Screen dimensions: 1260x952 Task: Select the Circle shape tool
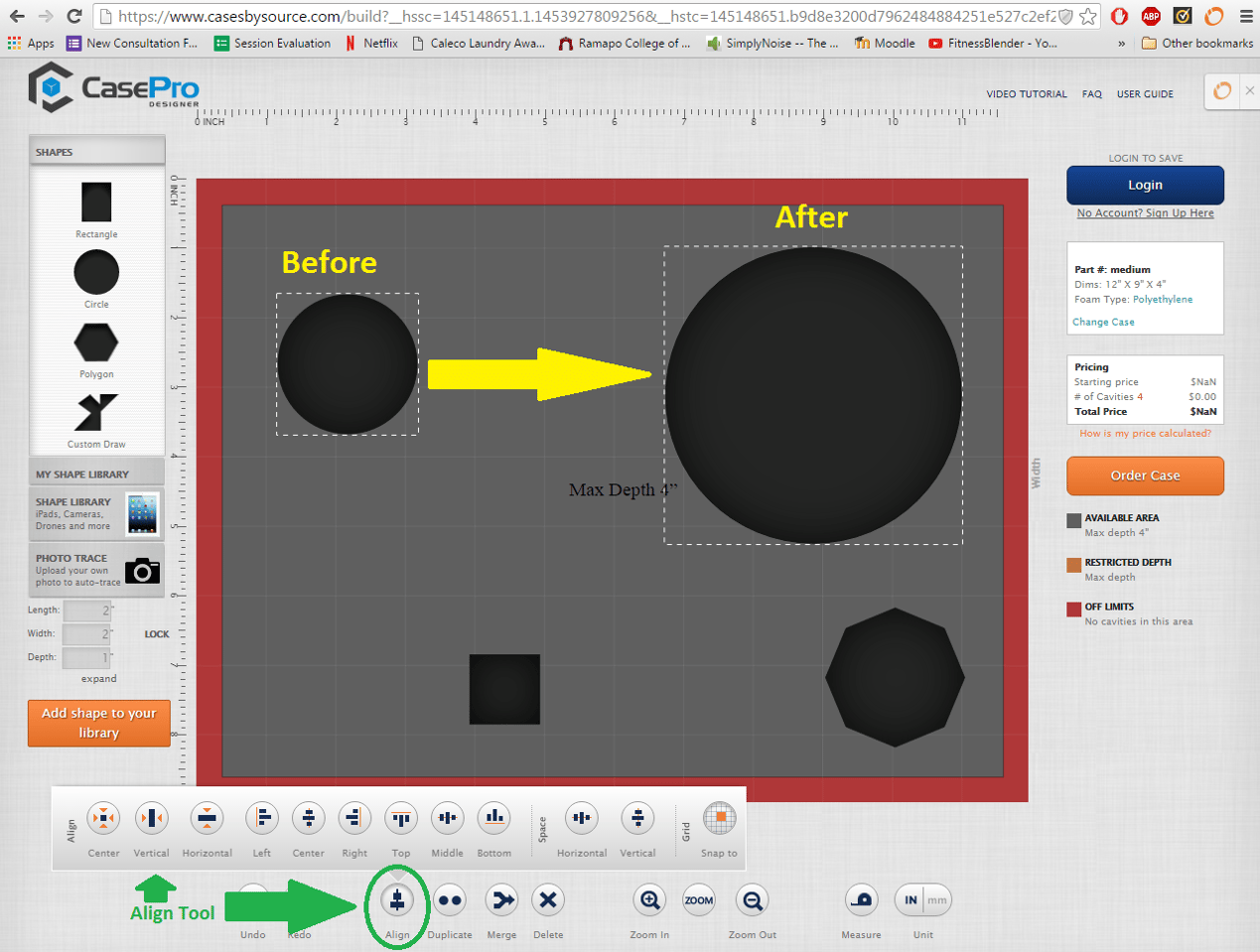coord(95,272)
